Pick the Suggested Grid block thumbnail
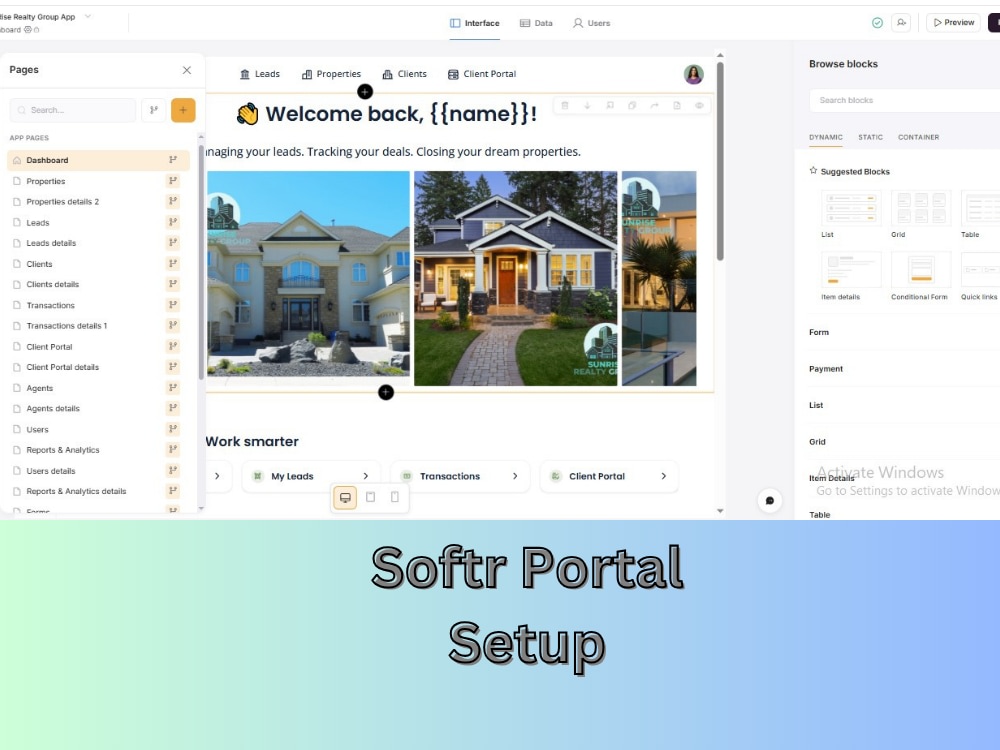Screen dimensions: 1000x750 point(921,209)
